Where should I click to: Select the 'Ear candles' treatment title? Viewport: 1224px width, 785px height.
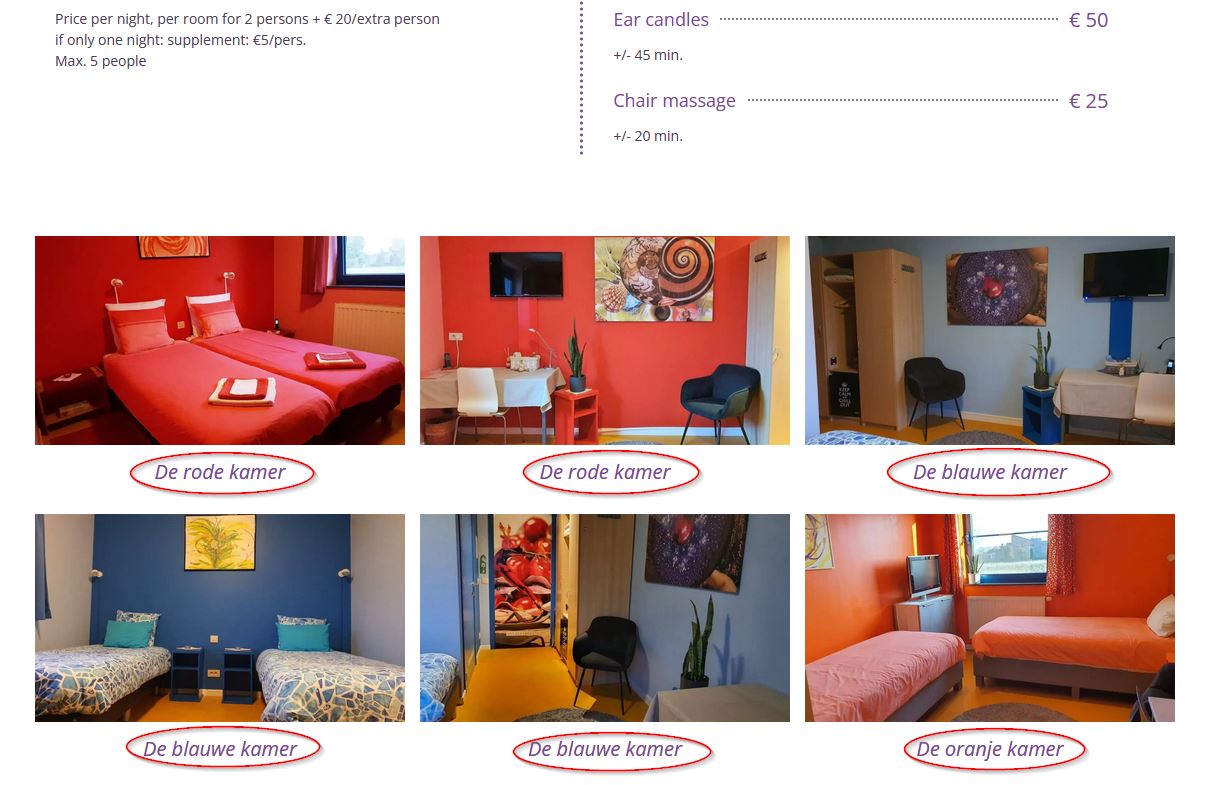[x=661, y=19]
